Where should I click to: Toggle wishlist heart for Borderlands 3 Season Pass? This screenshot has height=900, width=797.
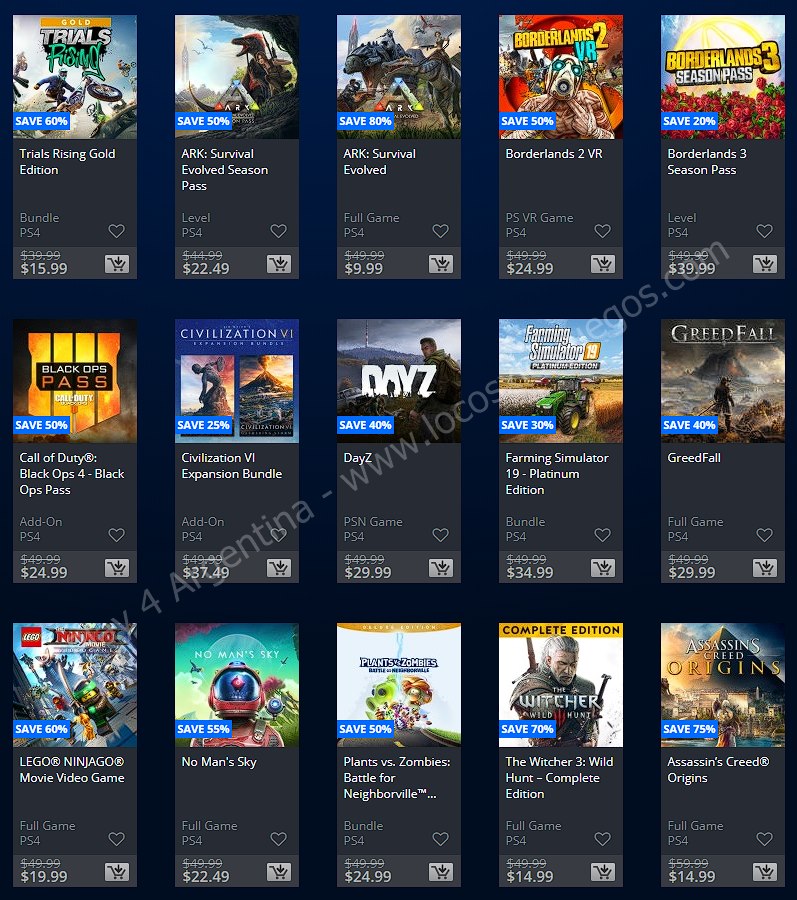pyautogui.click(x=764, y=231)
